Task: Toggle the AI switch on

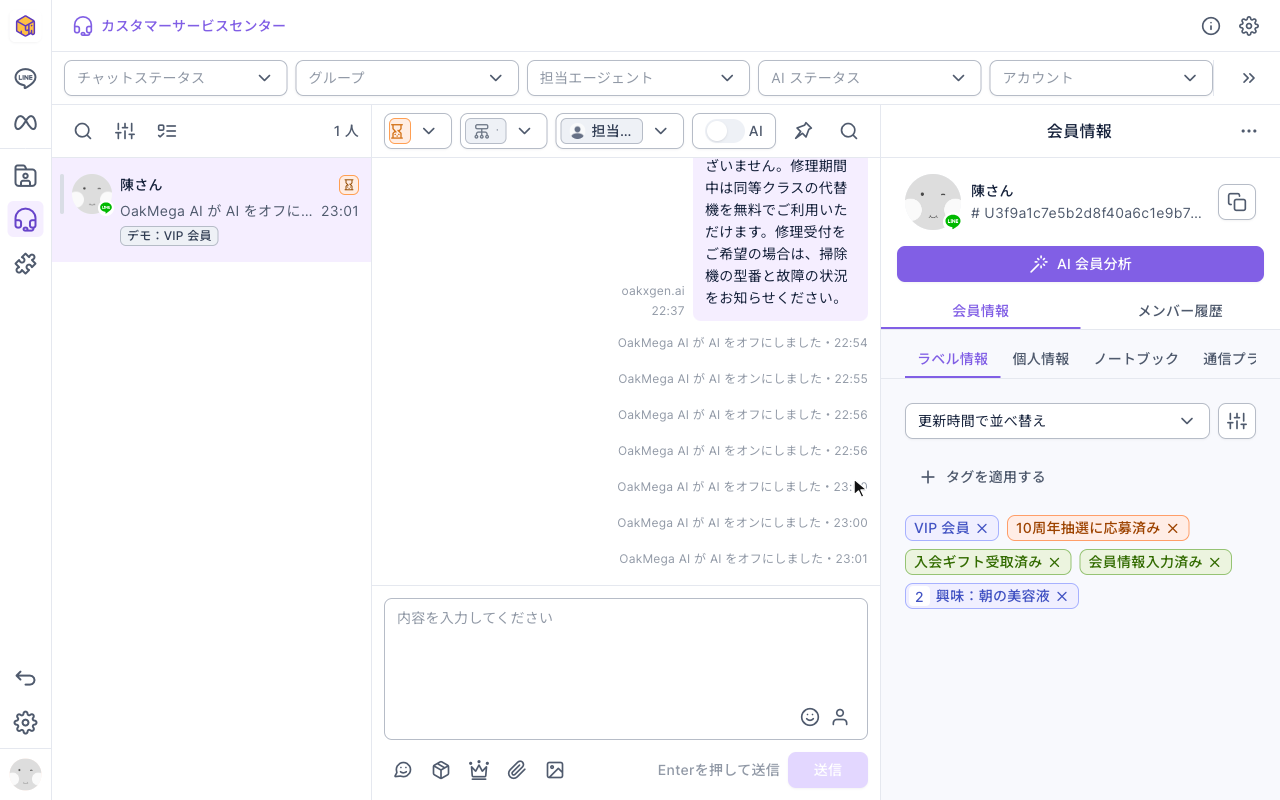Action: (x=724, y=131)
